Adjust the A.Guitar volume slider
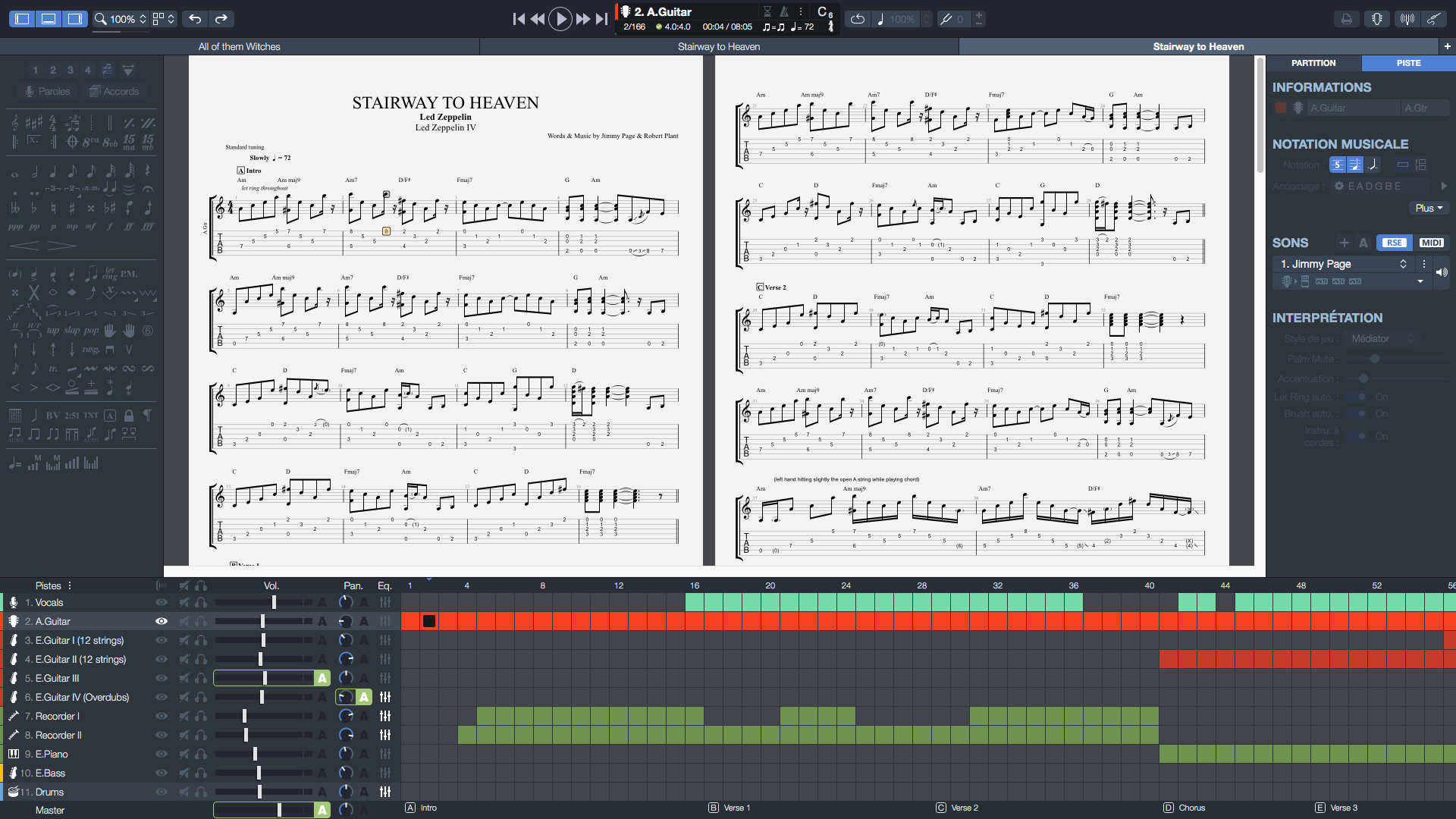Image resolution: width=1456 pixels, height=819 pixels. click(263, 621)
